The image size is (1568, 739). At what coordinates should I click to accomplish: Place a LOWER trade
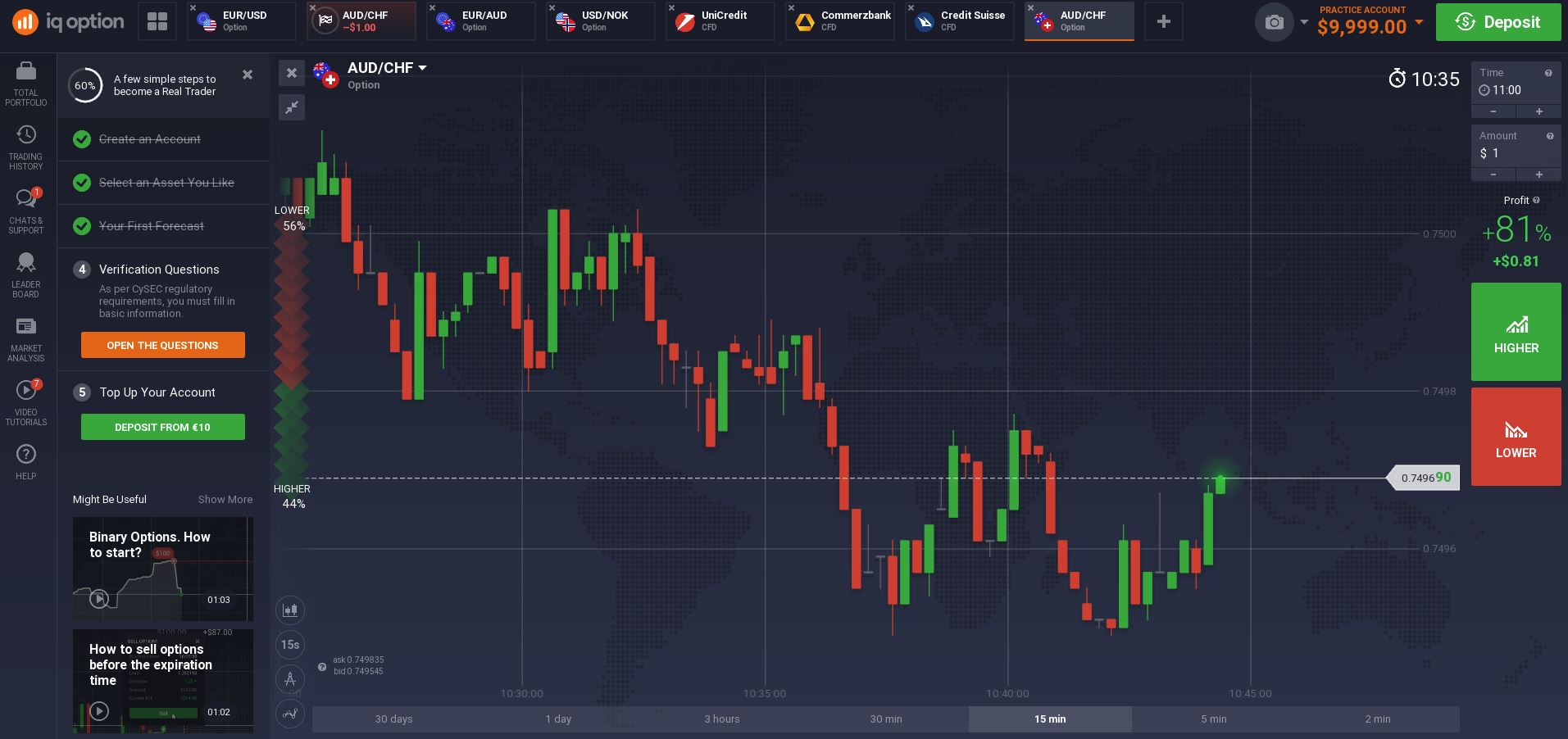(x=1516, y=437)
